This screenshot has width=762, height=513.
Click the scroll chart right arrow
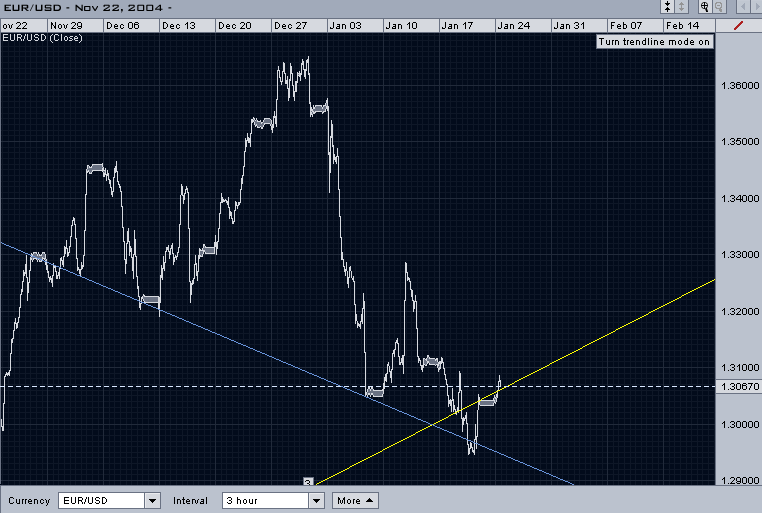pos(756,7)
